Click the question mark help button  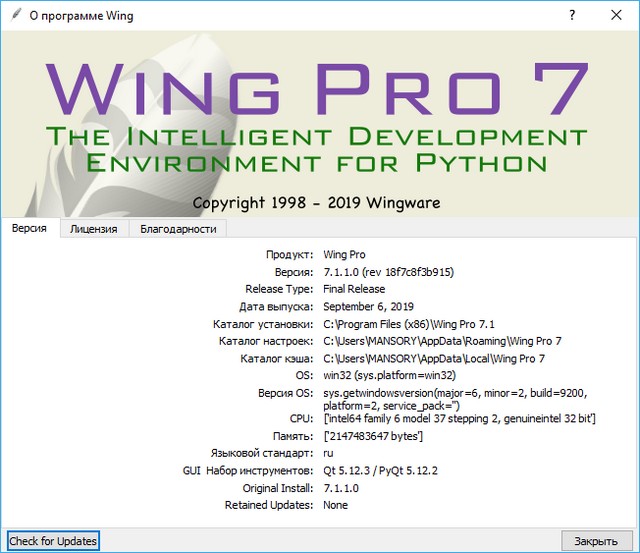click(x=572, y=16)
